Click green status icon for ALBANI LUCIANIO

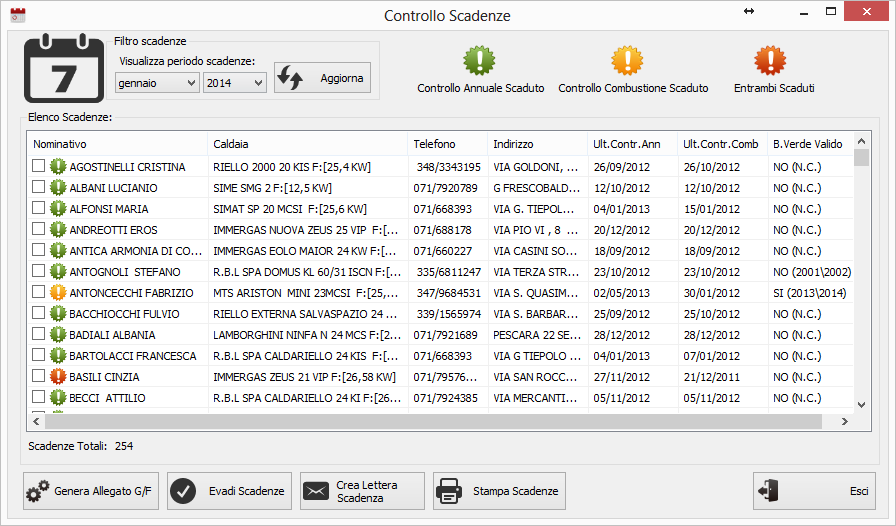point(58,188)
